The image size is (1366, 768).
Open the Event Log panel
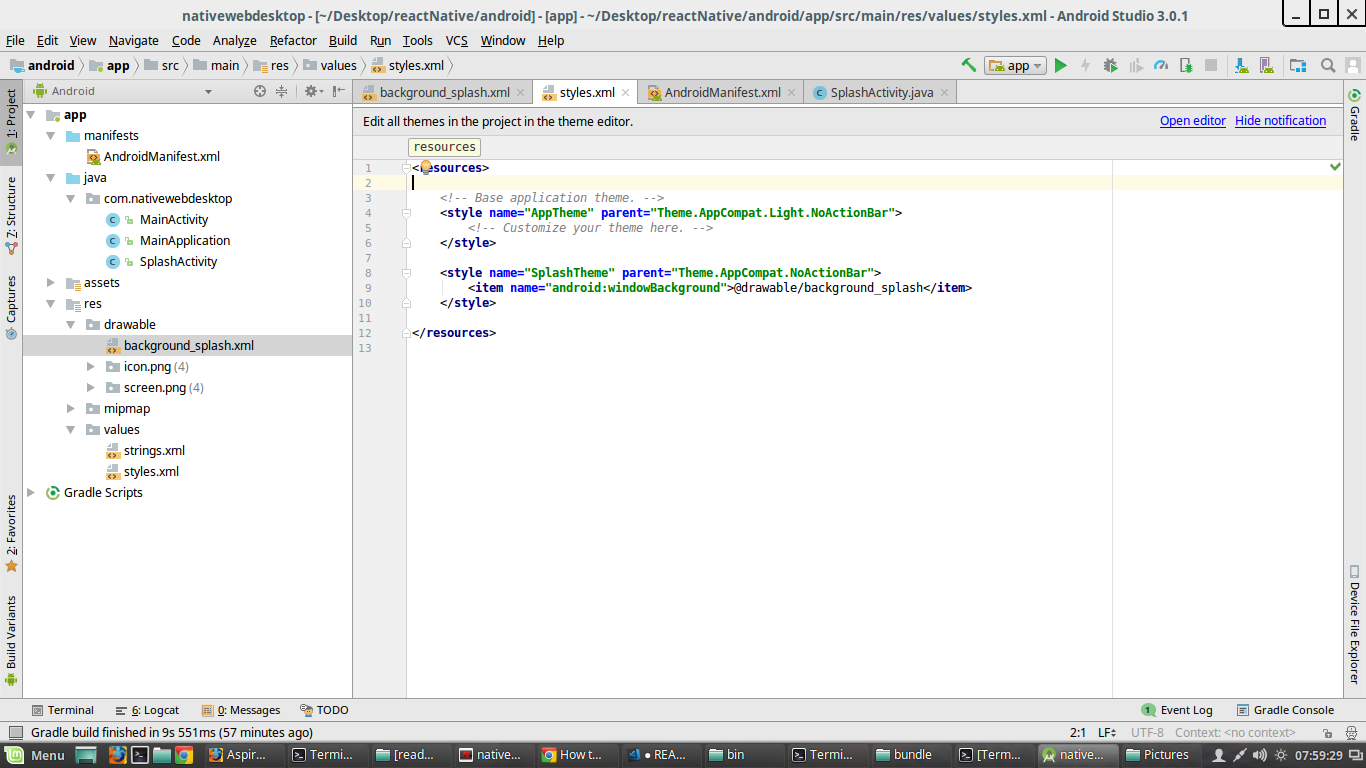pyautogui.click(x=1177, y=710)
